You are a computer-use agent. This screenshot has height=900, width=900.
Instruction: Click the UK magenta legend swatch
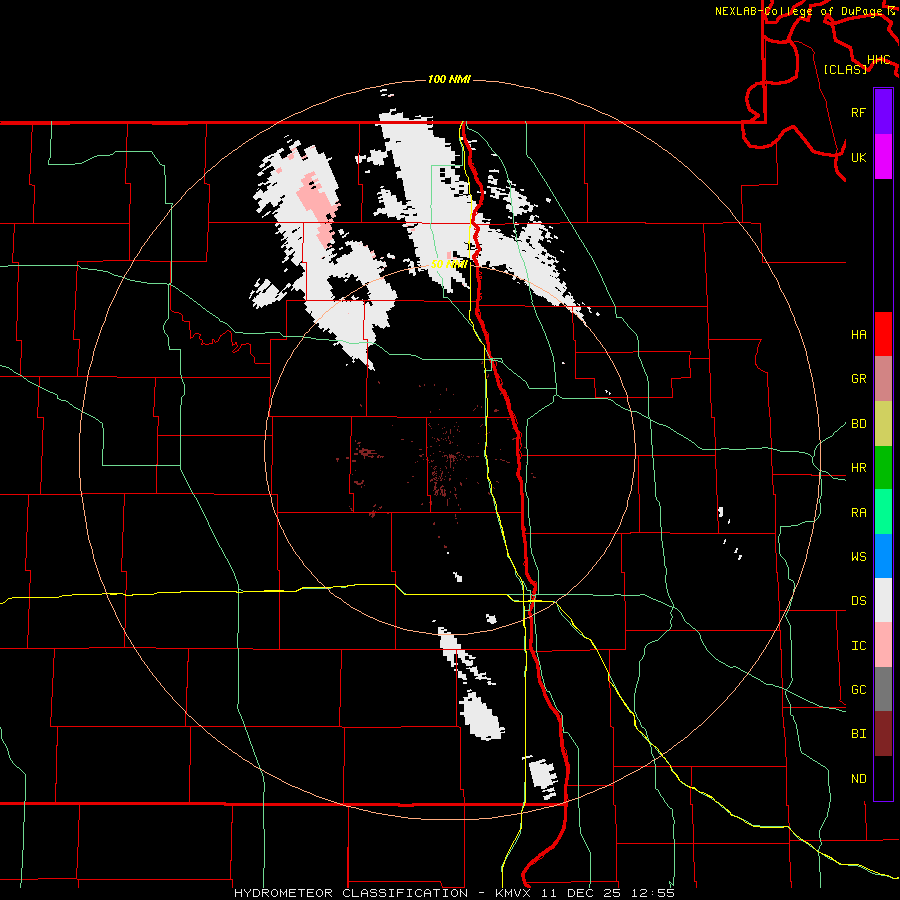coord(883,157)
